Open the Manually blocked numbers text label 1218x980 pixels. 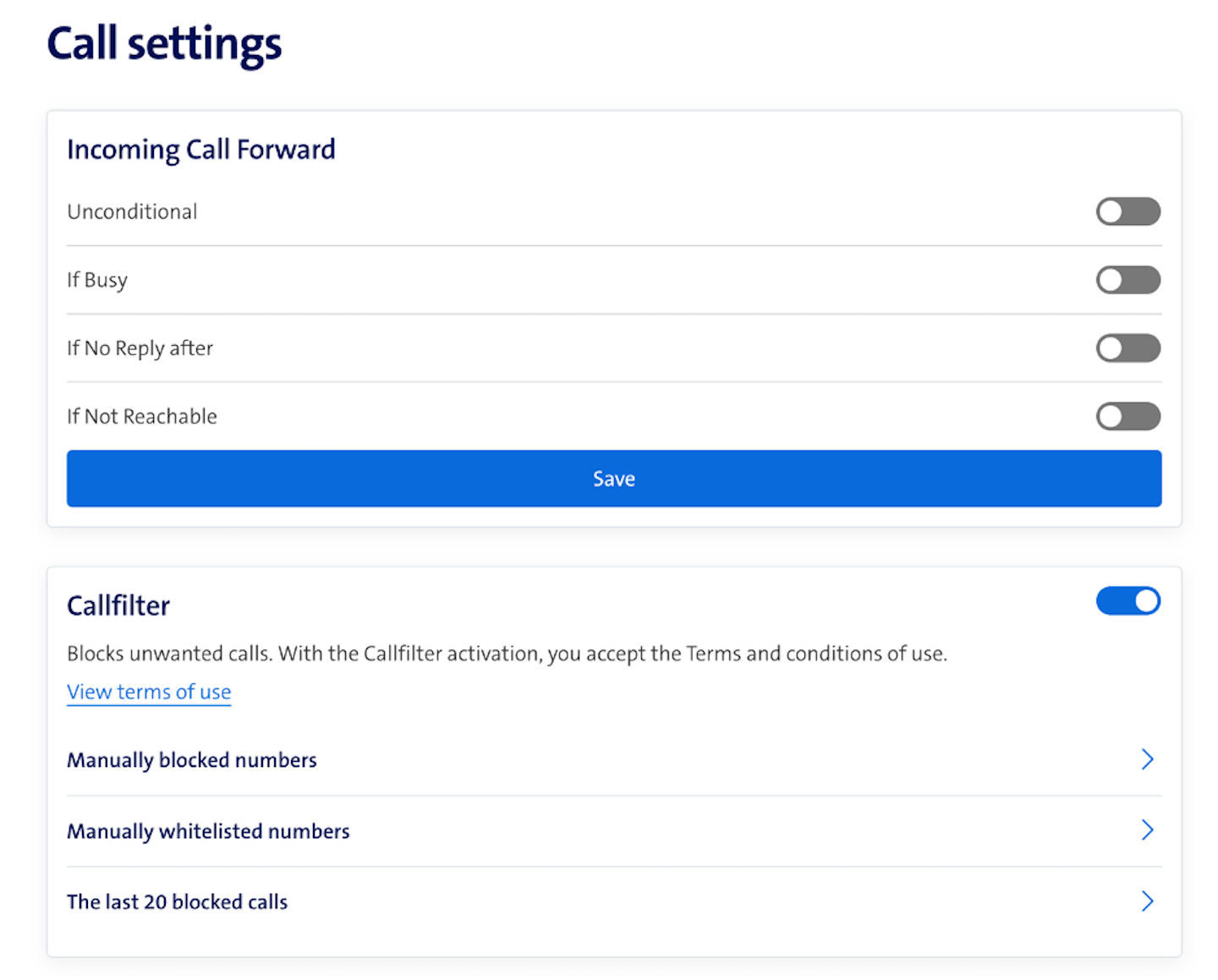(192, 760)
